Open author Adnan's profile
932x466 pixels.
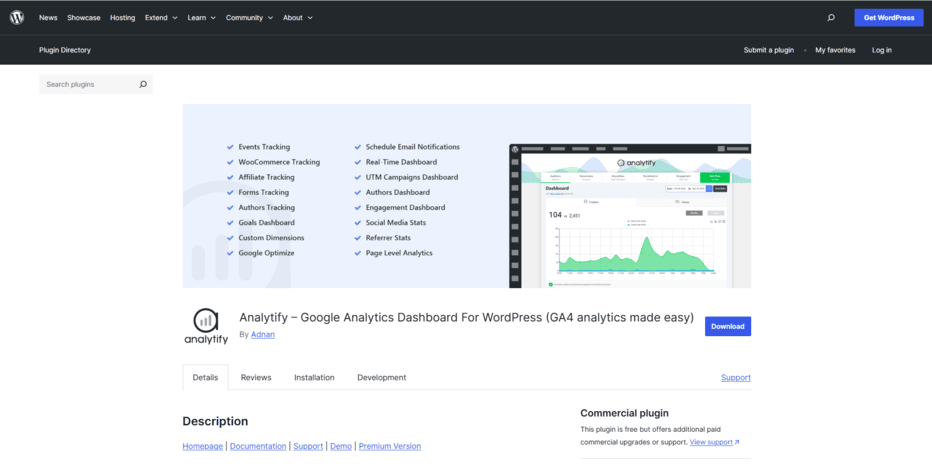[263, 335]
